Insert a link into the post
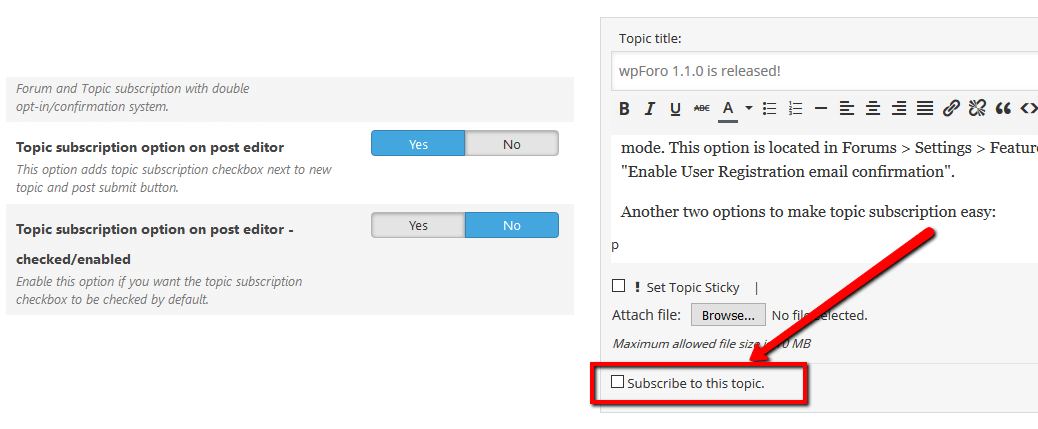Image resolution: width=1038 pixels, height=429 pixels. tap(951, 108)
